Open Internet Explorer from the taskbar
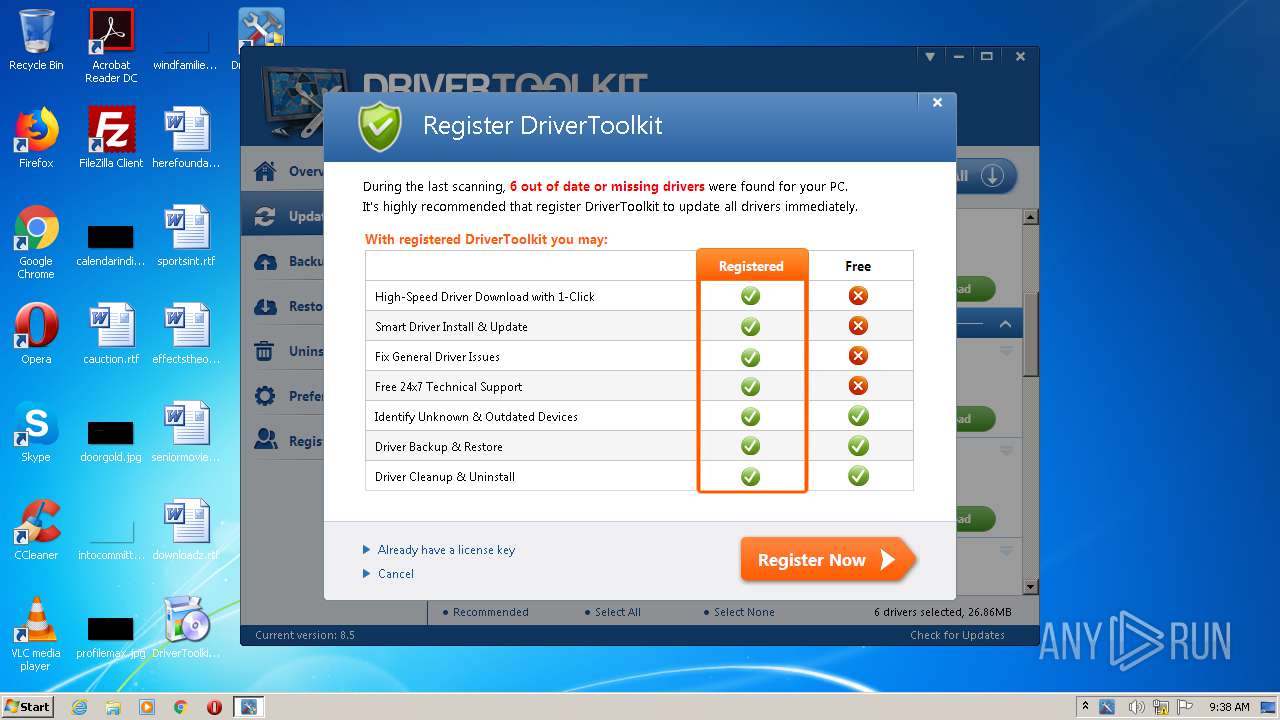This screenshot has height=720, width=1280. click(79, 707)
